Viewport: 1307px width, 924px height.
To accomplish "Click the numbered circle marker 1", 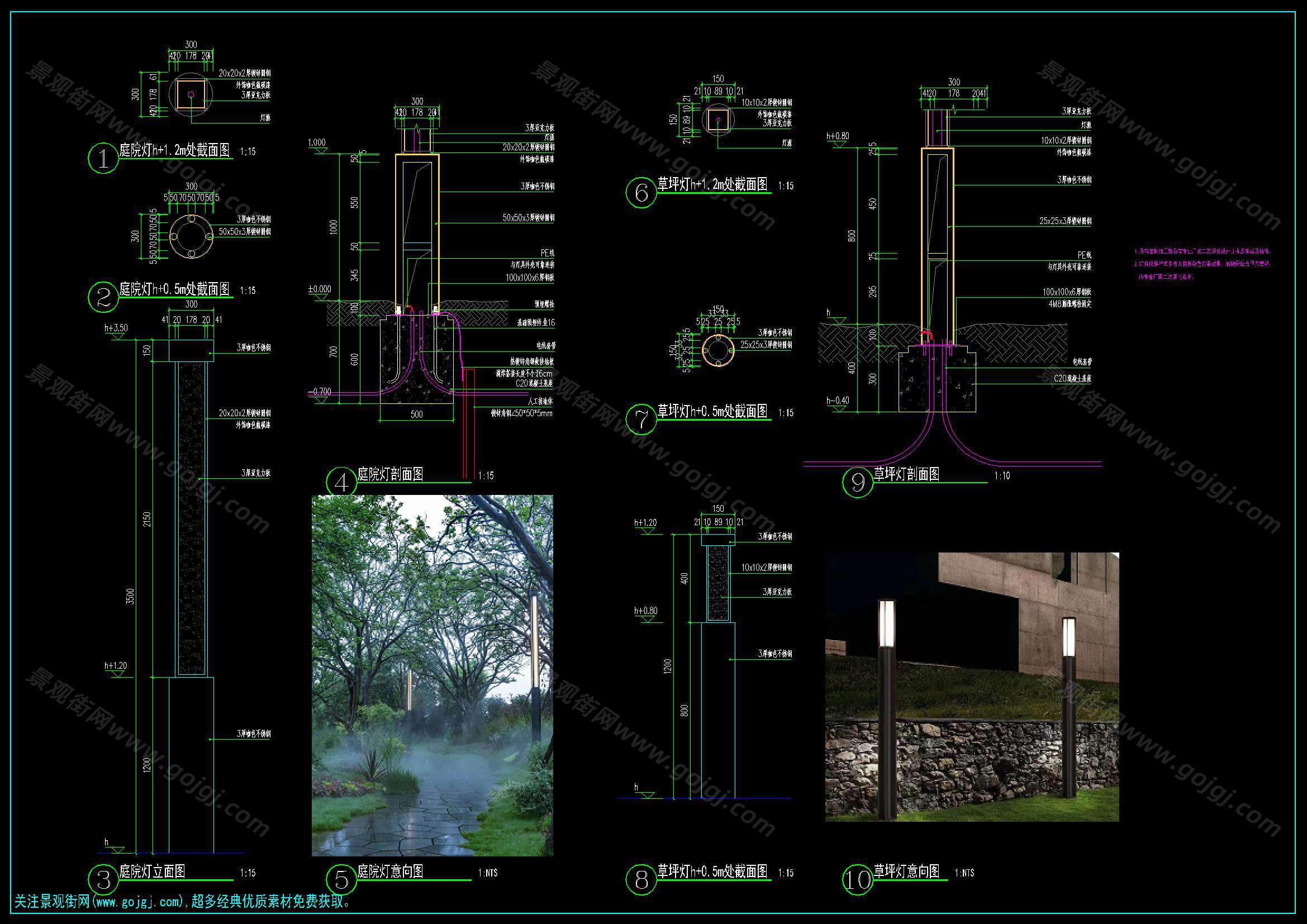I will point(103,158).
